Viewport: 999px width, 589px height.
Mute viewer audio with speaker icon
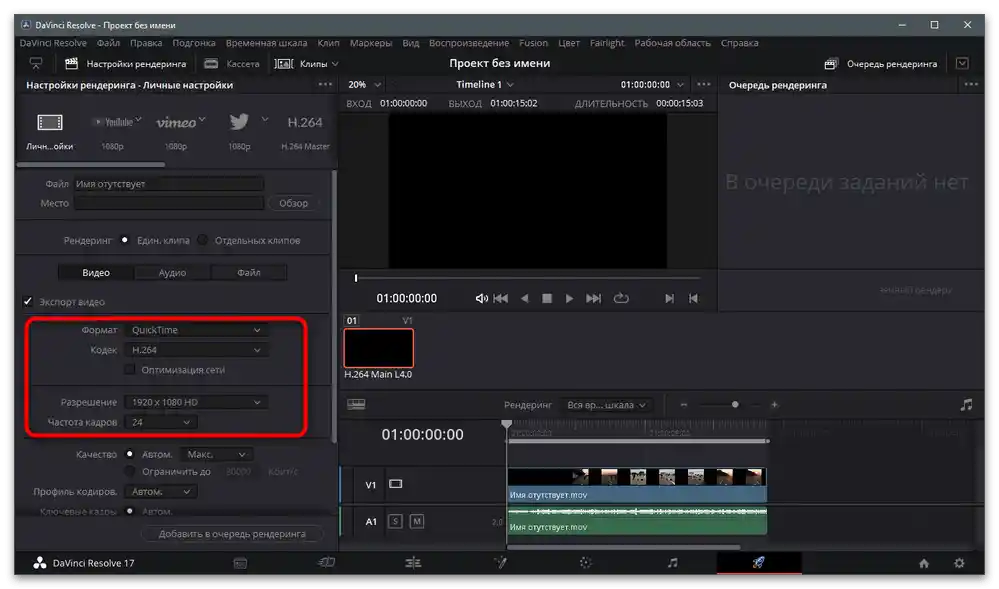482,298
